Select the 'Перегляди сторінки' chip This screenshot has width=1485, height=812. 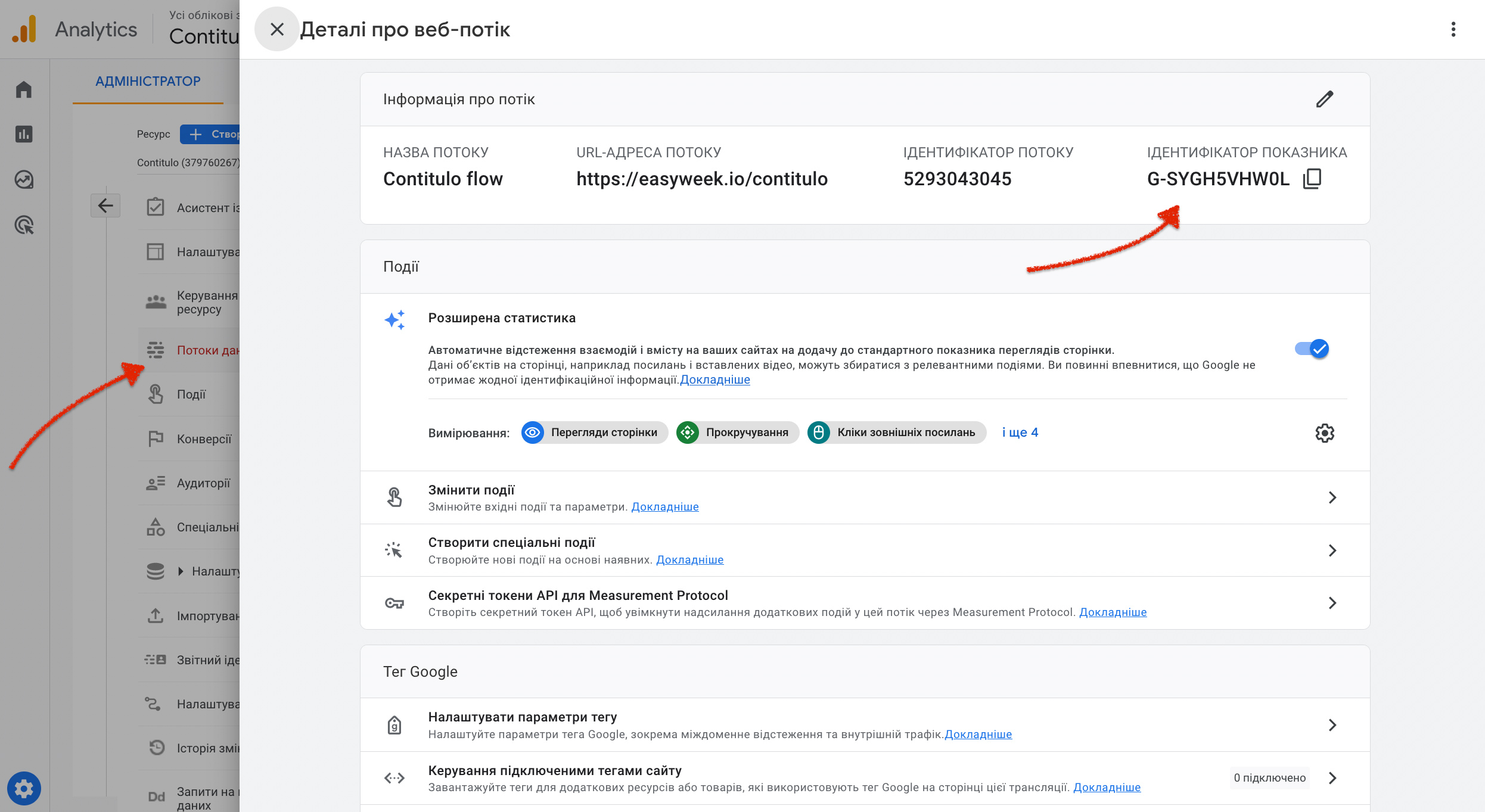[x=594, y=433]
